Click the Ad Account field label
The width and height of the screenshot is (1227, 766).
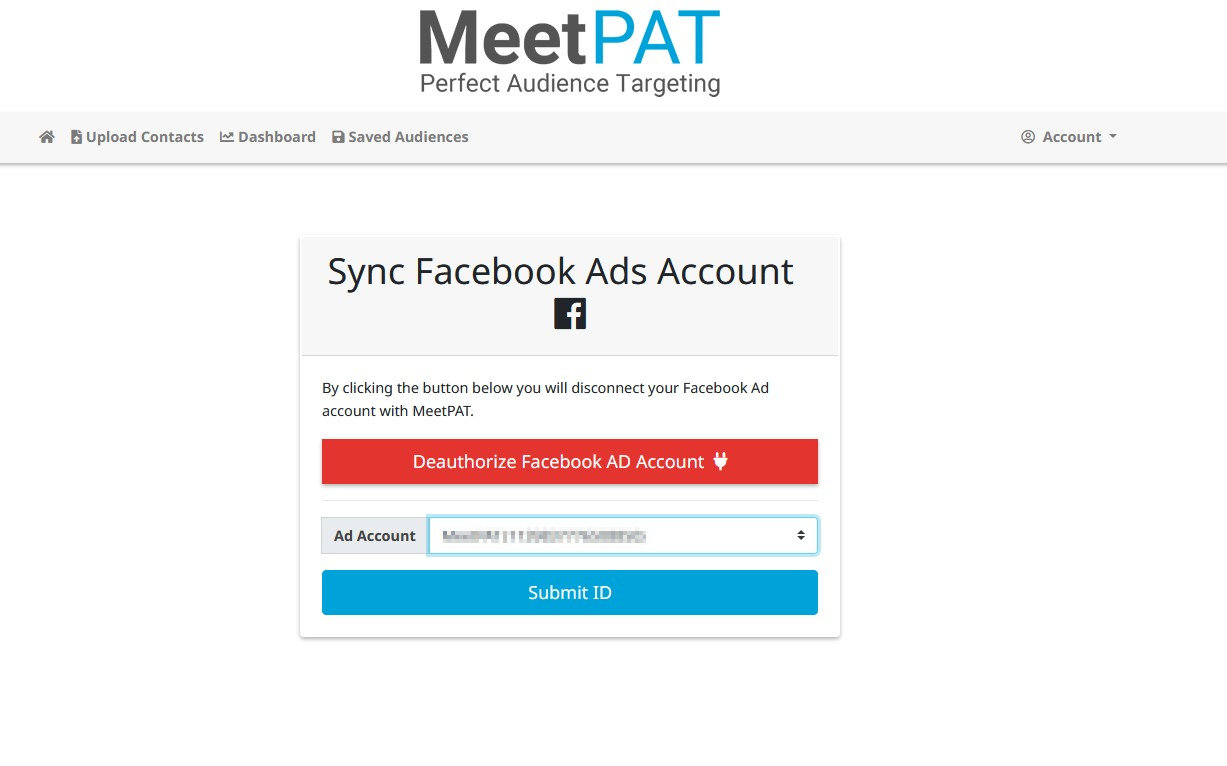tap(375, 536)
